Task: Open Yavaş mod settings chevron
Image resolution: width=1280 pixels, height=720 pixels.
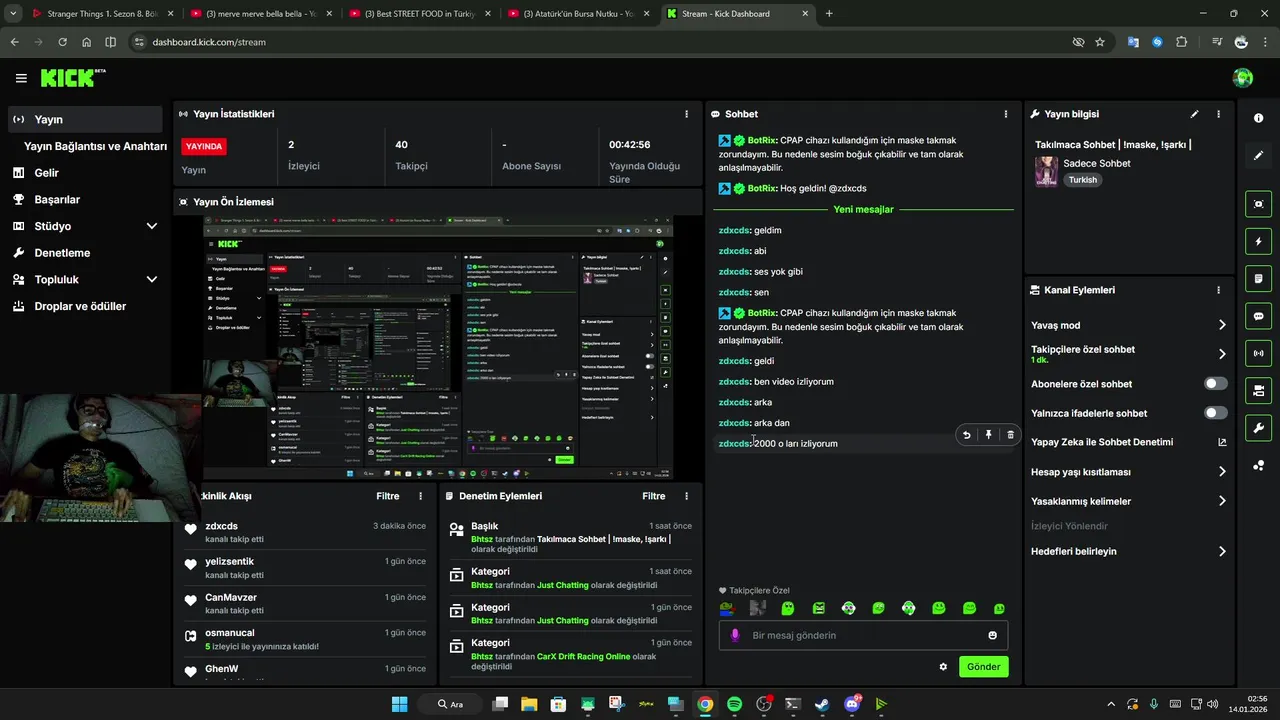Action: [x=1222, y=325]
